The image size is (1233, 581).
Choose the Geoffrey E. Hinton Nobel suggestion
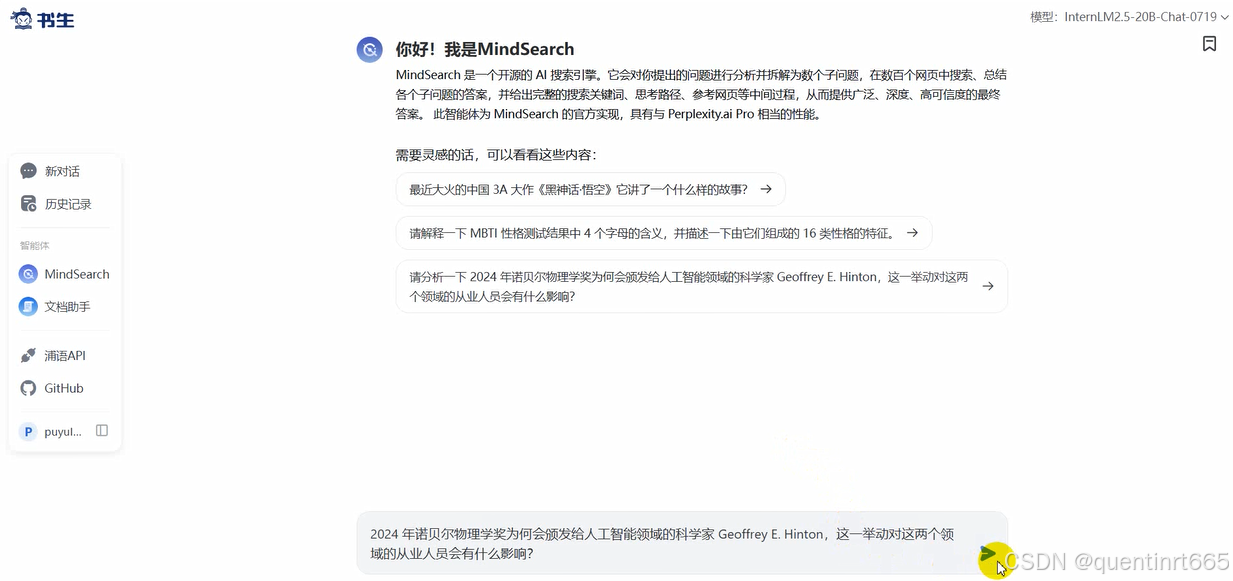pyautogui.click(x=701, y=287)
